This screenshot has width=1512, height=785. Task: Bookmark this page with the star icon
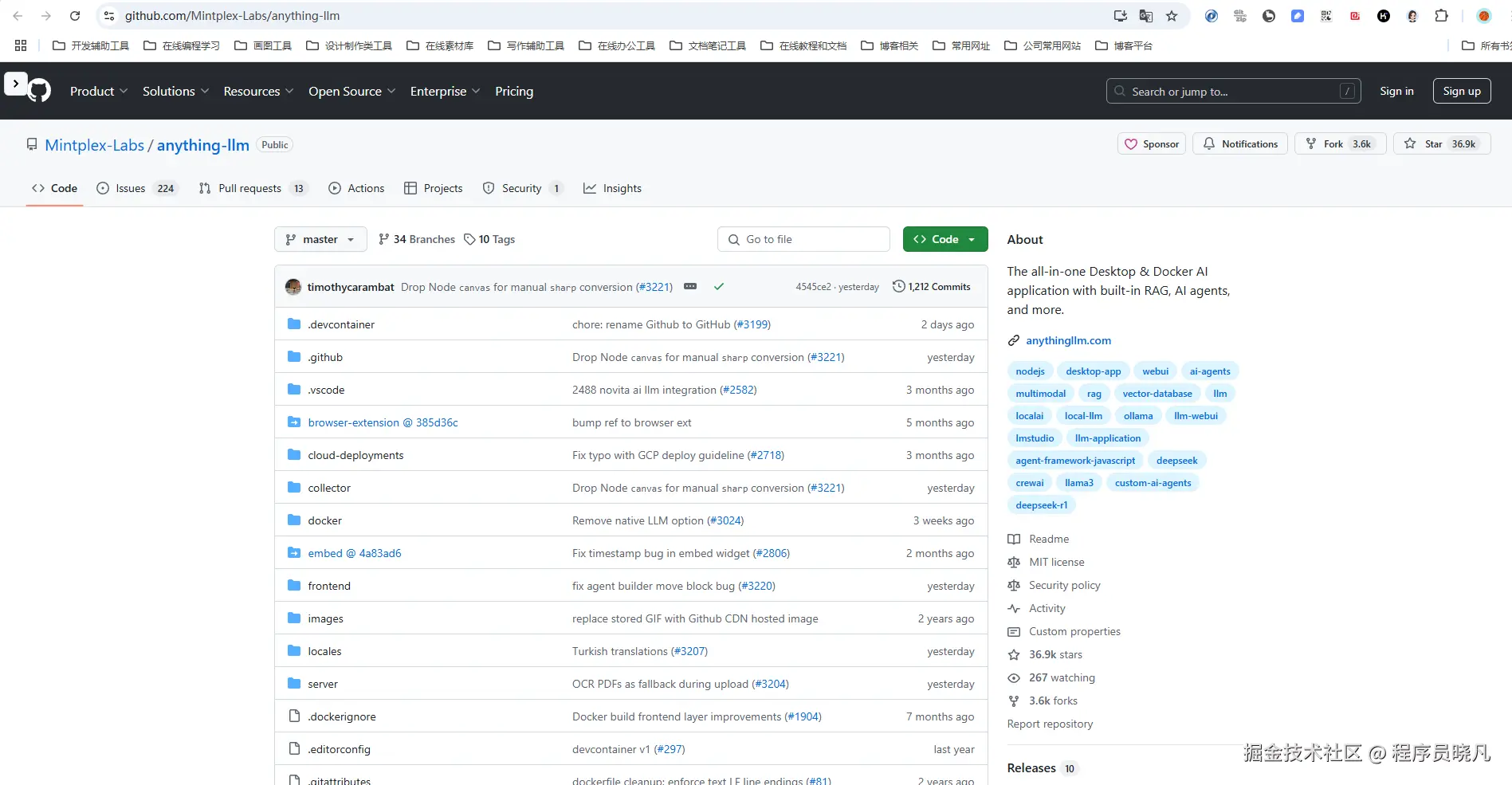[1172, 16]
